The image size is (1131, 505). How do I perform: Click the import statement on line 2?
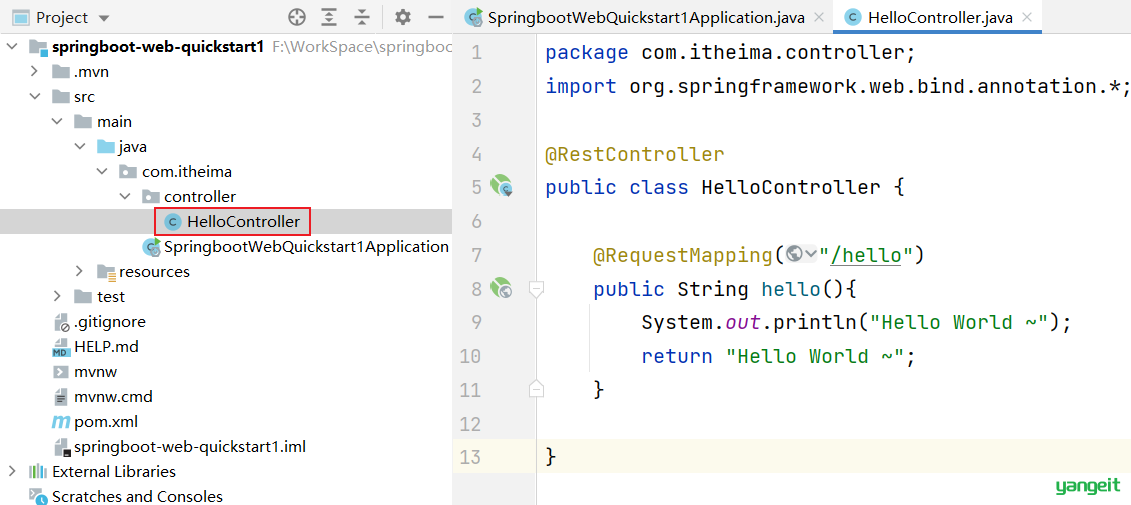click(x=837, y=87)
